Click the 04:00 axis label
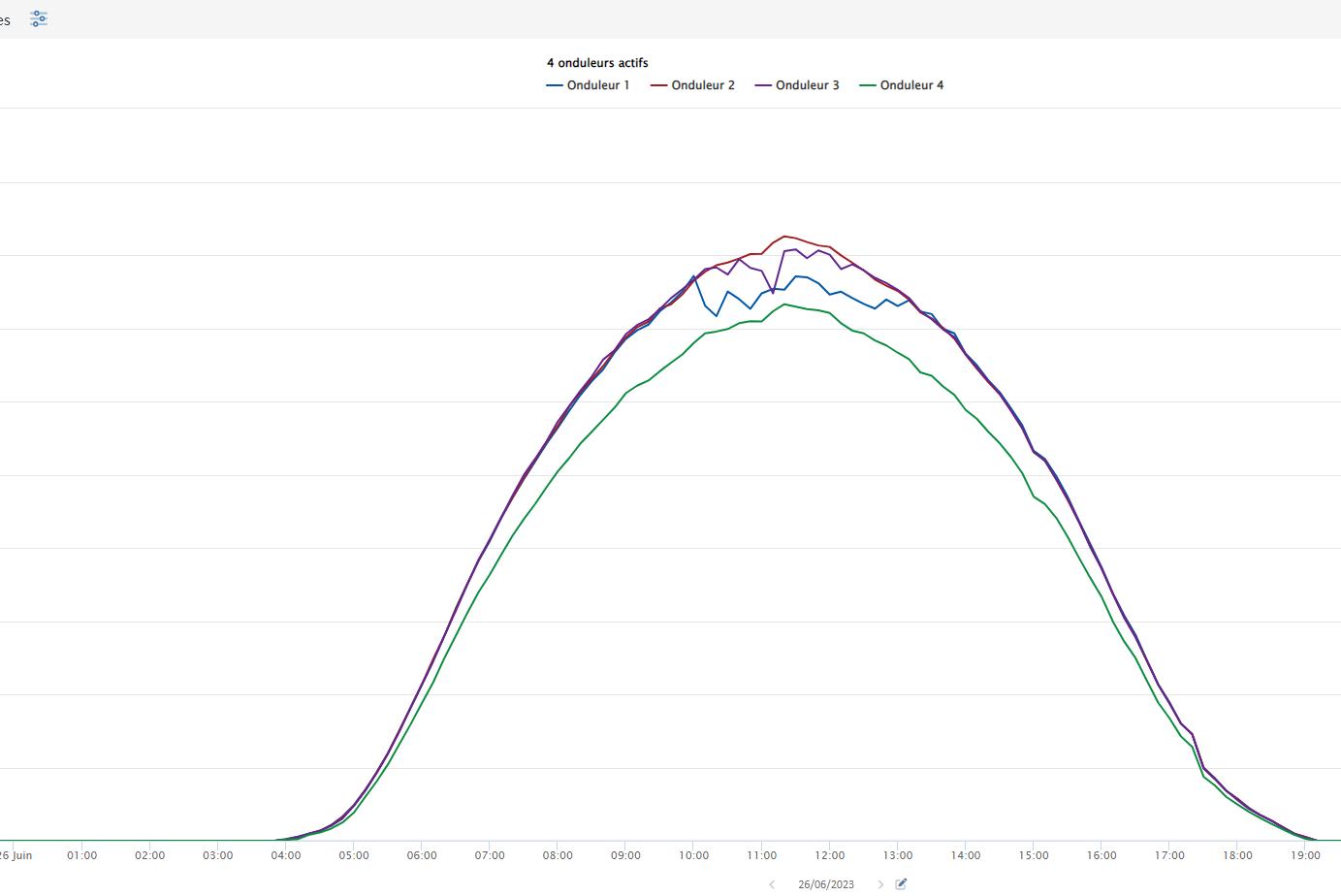The width and height of the screenshot is (1341, 896). tap(286, 855)
